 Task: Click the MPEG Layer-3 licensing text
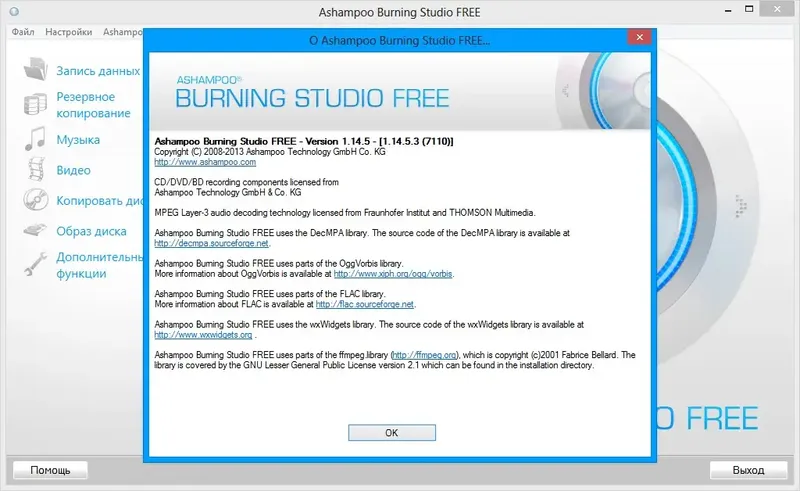[345, 212]
